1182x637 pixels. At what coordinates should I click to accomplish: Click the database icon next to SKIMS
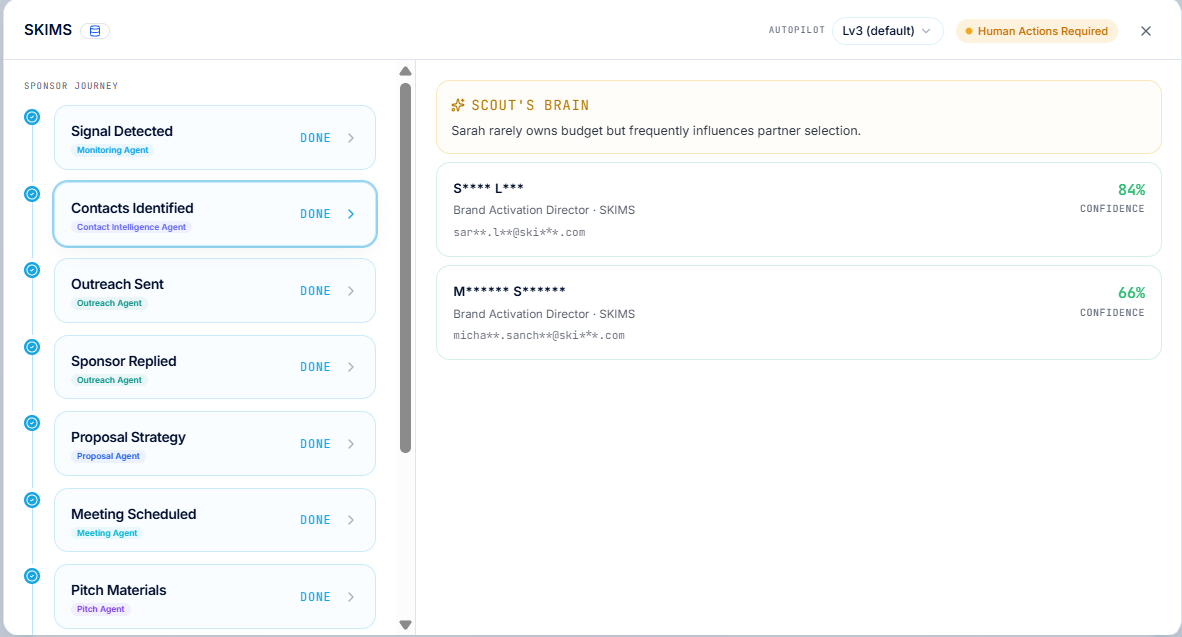(95, 31)
